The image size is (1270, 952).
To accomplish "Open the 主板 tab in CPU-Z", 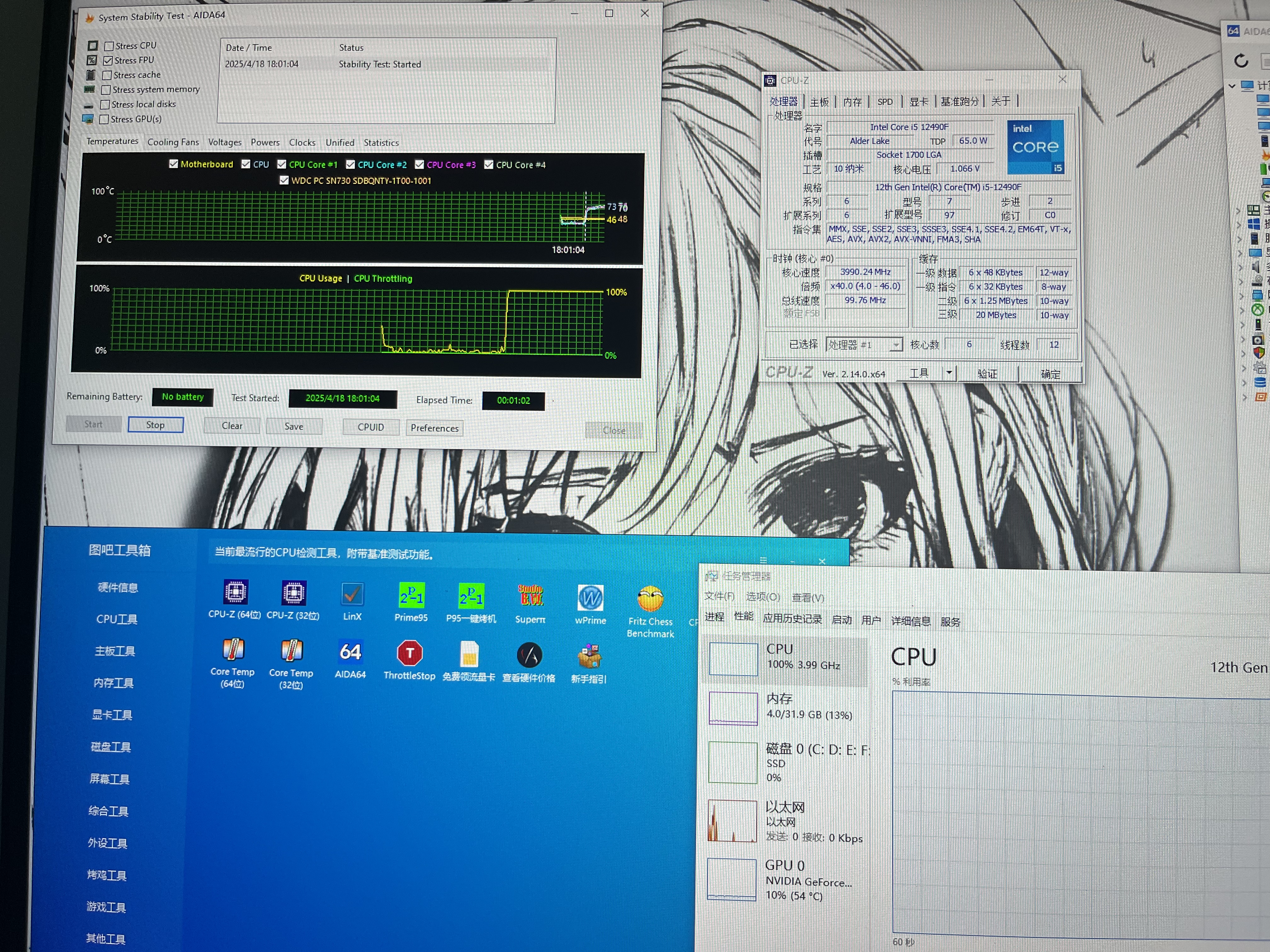I will (819, 102).
